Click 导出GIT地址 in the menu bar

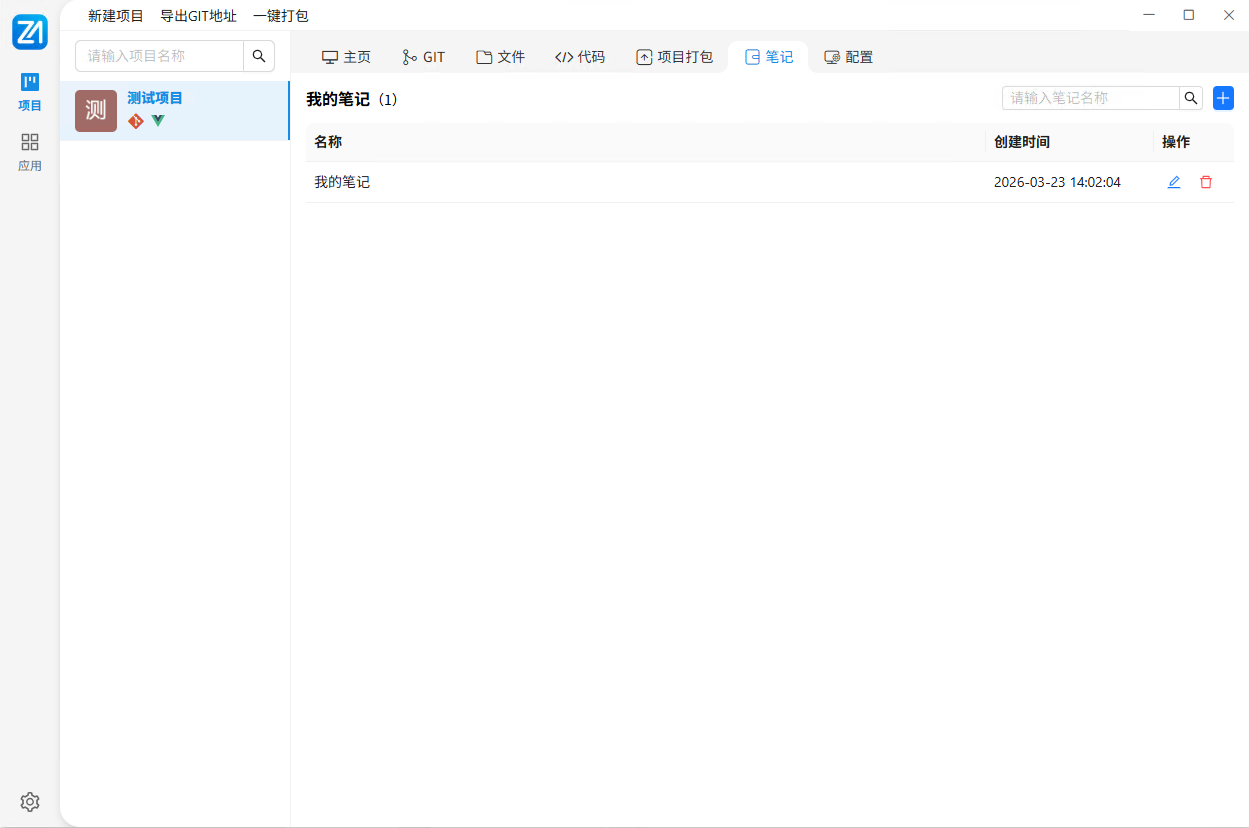(198, 15)
